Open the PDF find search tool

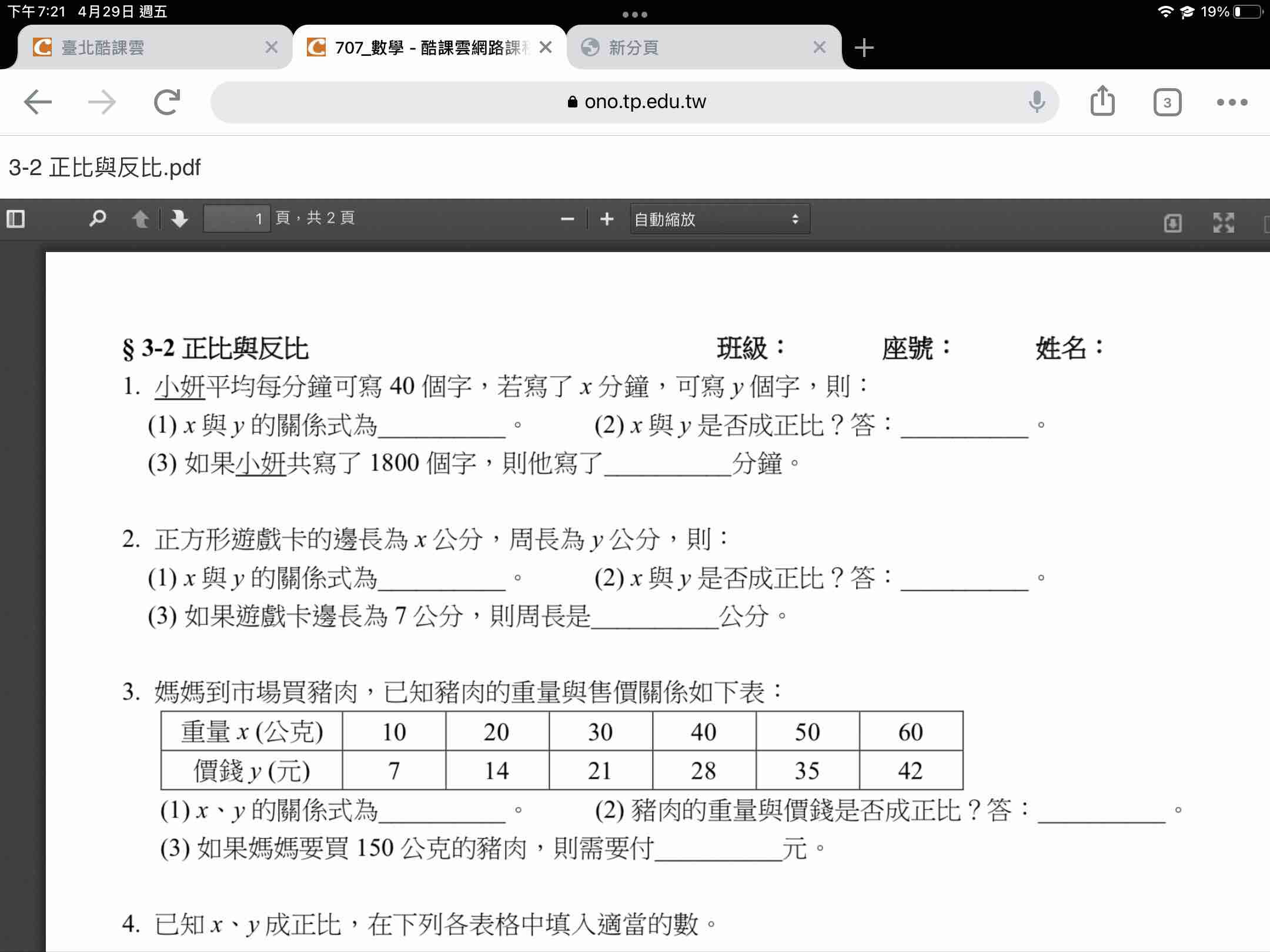tap(97, 219)
